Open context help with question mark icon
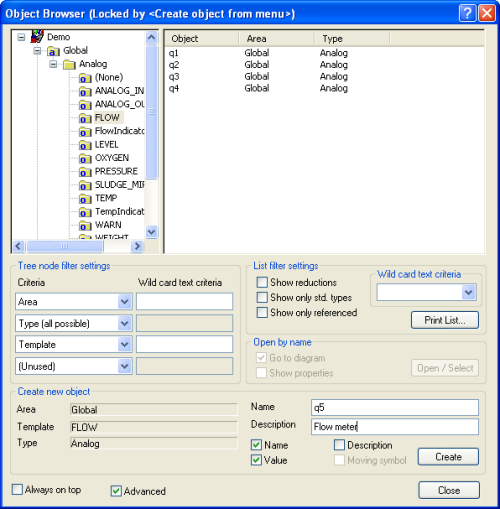The image size is (500, 509). [467, 14]
